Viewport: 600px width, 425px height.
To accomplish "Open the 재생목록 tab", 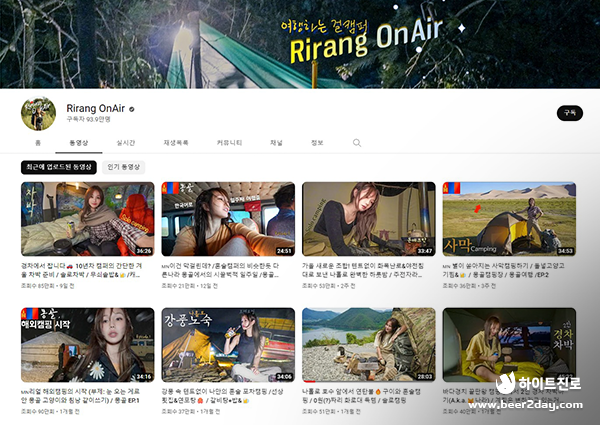I will [176, 143].
